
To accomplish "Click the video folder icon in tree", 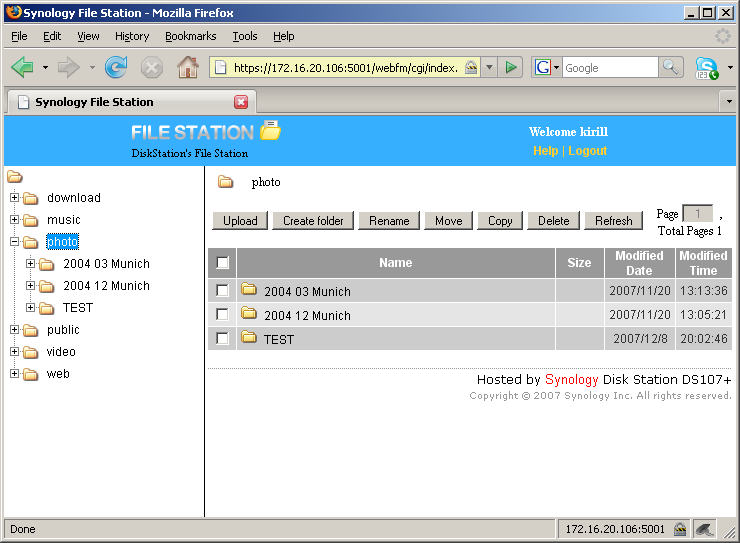I will point(31,352).
